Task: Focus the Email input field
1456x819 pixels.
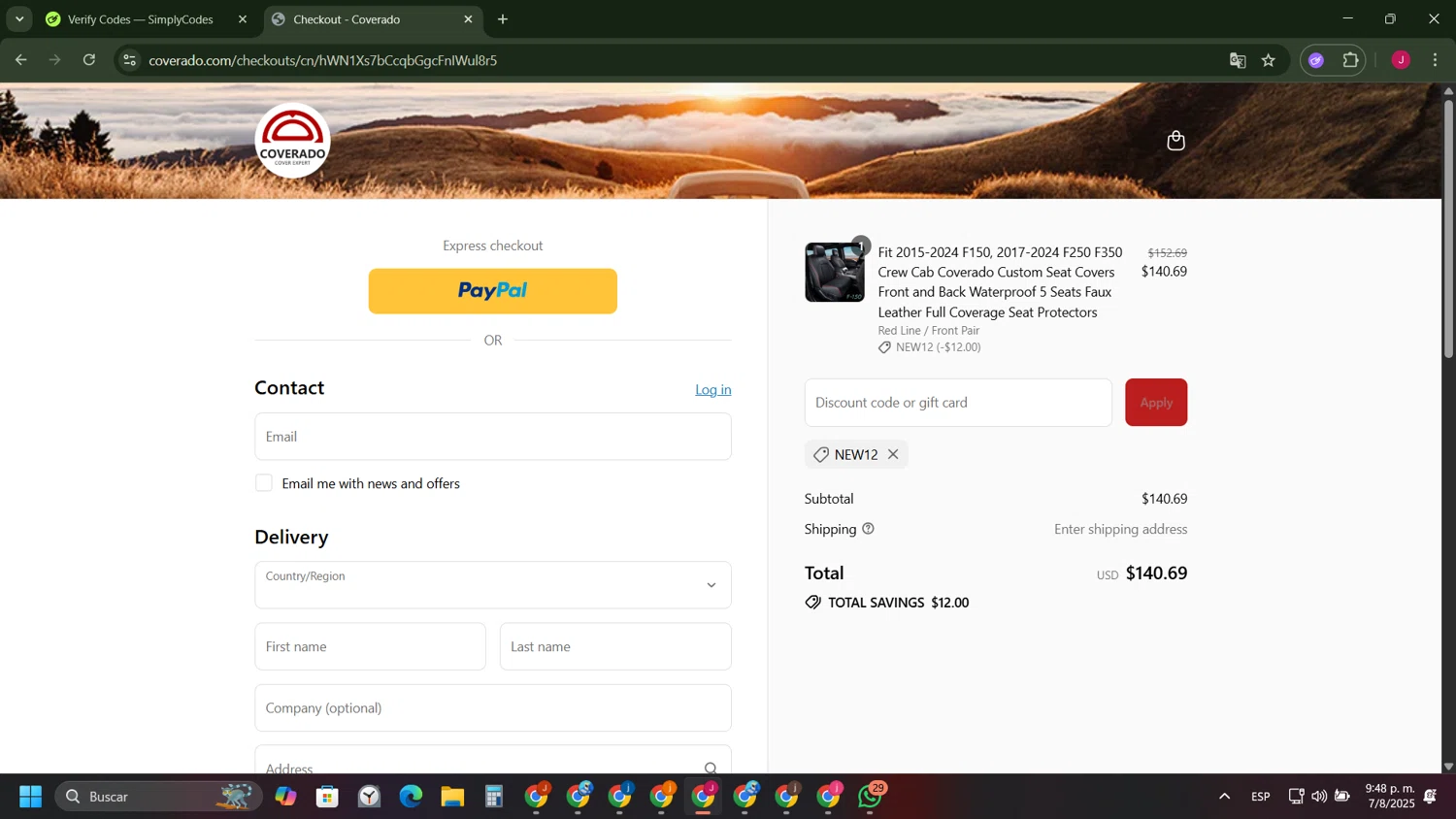Action: [493, 437]
